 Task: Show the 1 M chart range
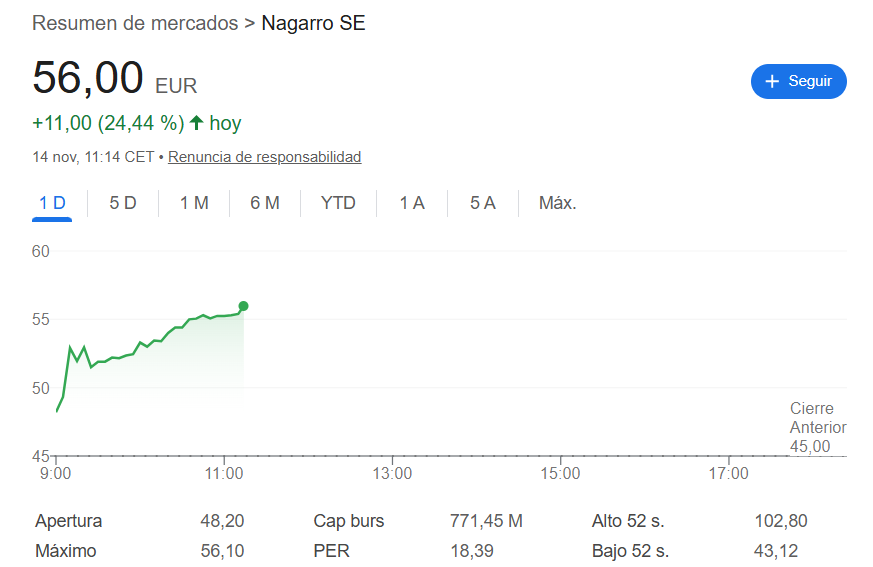[194, 203]
